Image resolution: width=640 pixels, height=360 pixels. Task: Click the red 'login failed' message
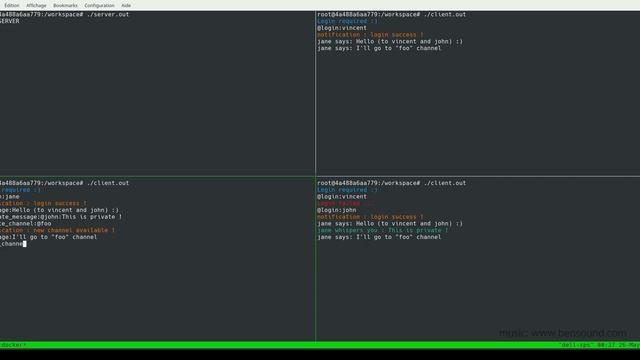coord(345,203)
